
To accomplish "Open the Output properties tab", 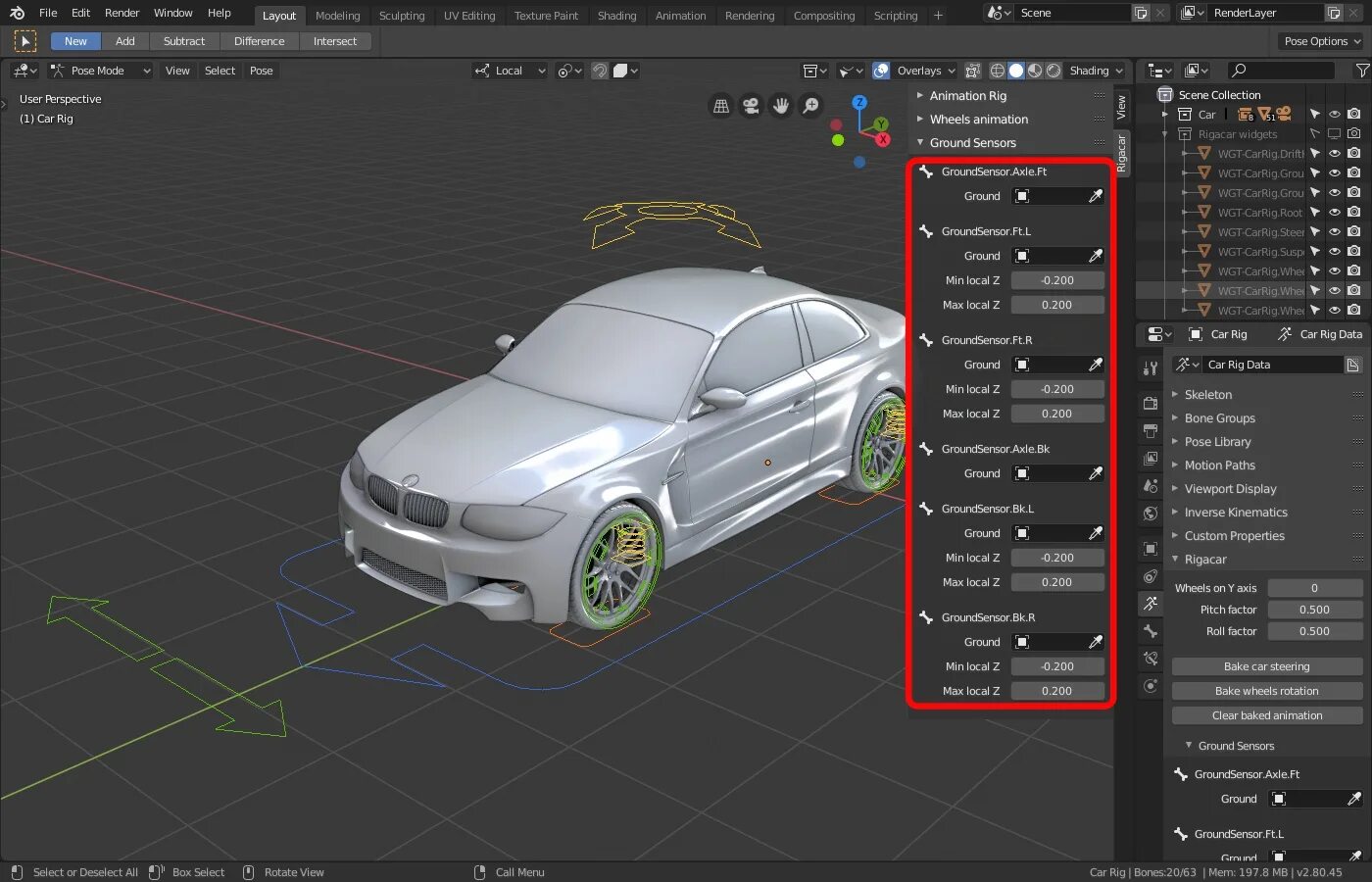I will [x=1151, y=431].
